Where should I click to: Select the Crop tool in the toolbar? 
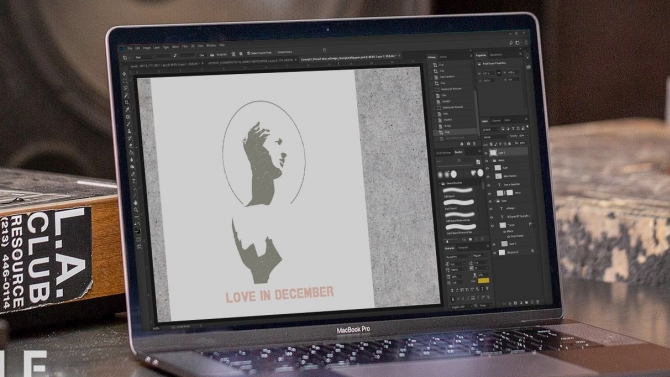[126, 103]
